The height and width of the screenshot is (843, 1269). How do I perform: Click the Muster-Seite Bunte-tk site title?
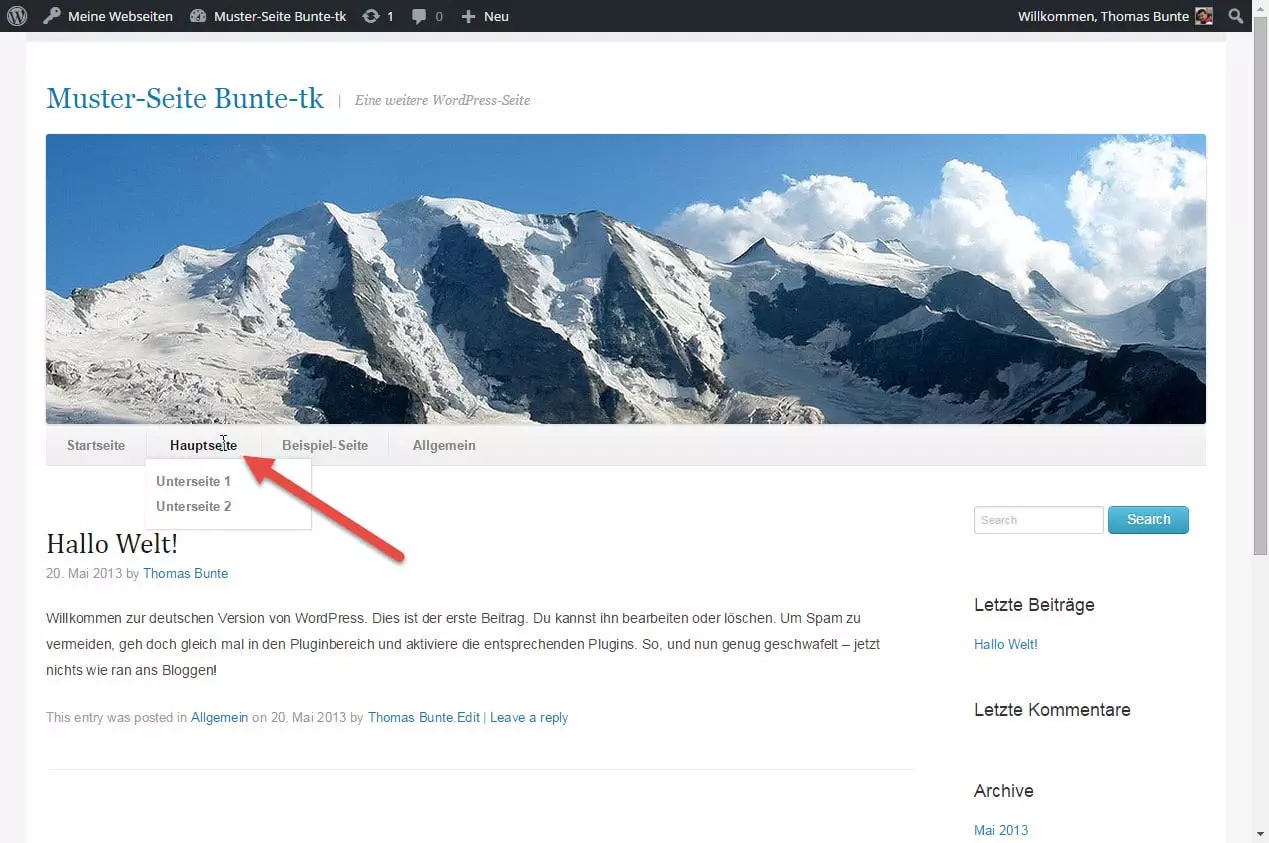pyautogui.click(x=185, y=98)
